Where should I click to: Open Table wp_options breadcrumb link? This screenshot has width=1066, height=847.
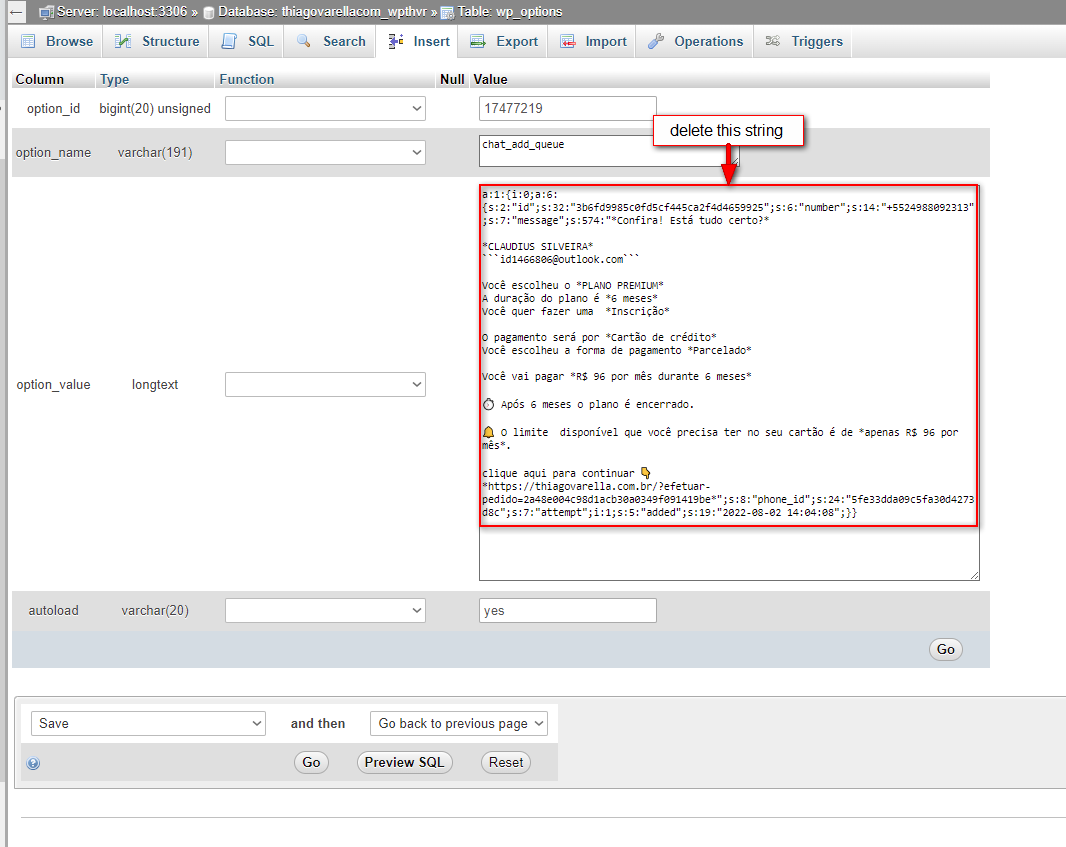[x=510, y=12]
